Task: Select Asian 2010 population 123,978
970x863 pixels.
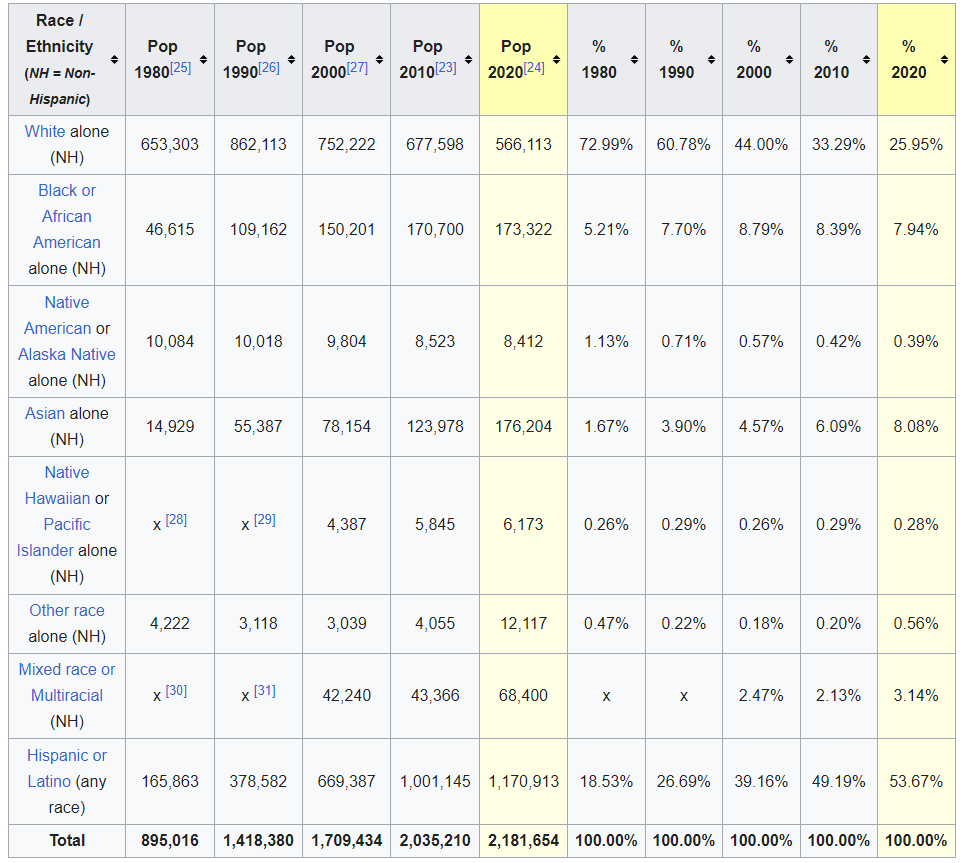Action: pos(435,427)
